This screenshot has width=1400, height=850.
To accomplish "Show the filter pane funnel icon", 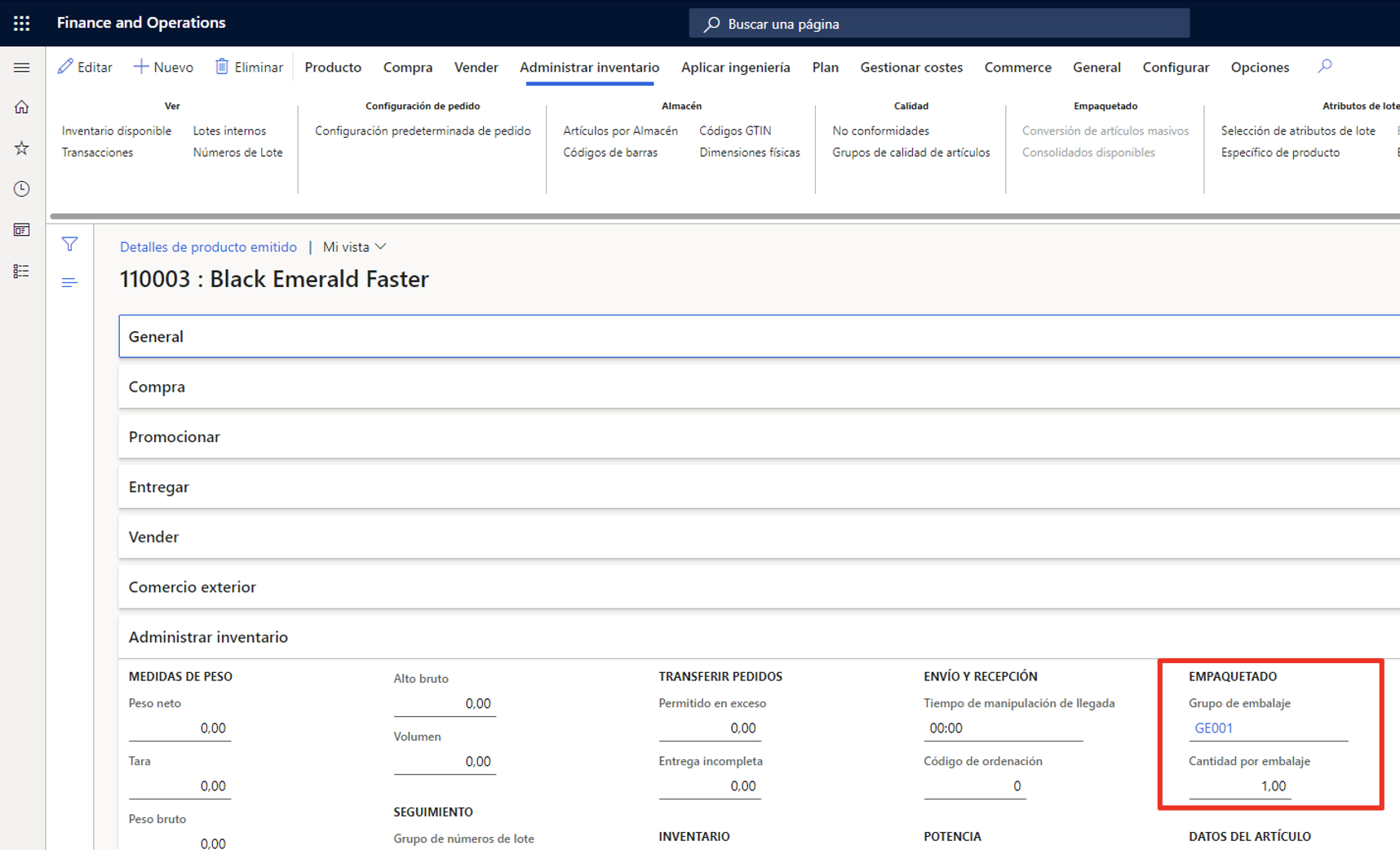I will [x=69, y=244].
